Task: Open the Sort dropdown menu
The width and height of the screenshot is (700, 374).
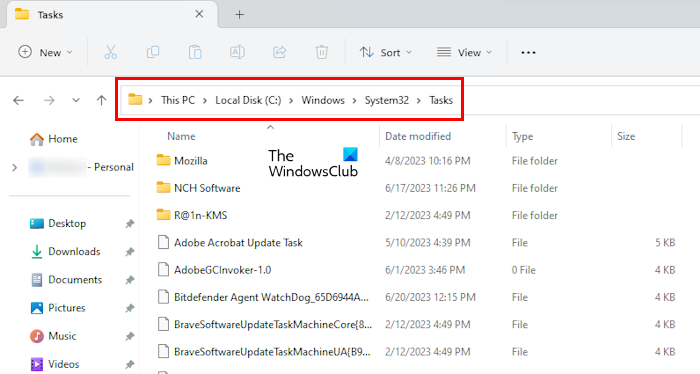Action: (x=386, y=52)
